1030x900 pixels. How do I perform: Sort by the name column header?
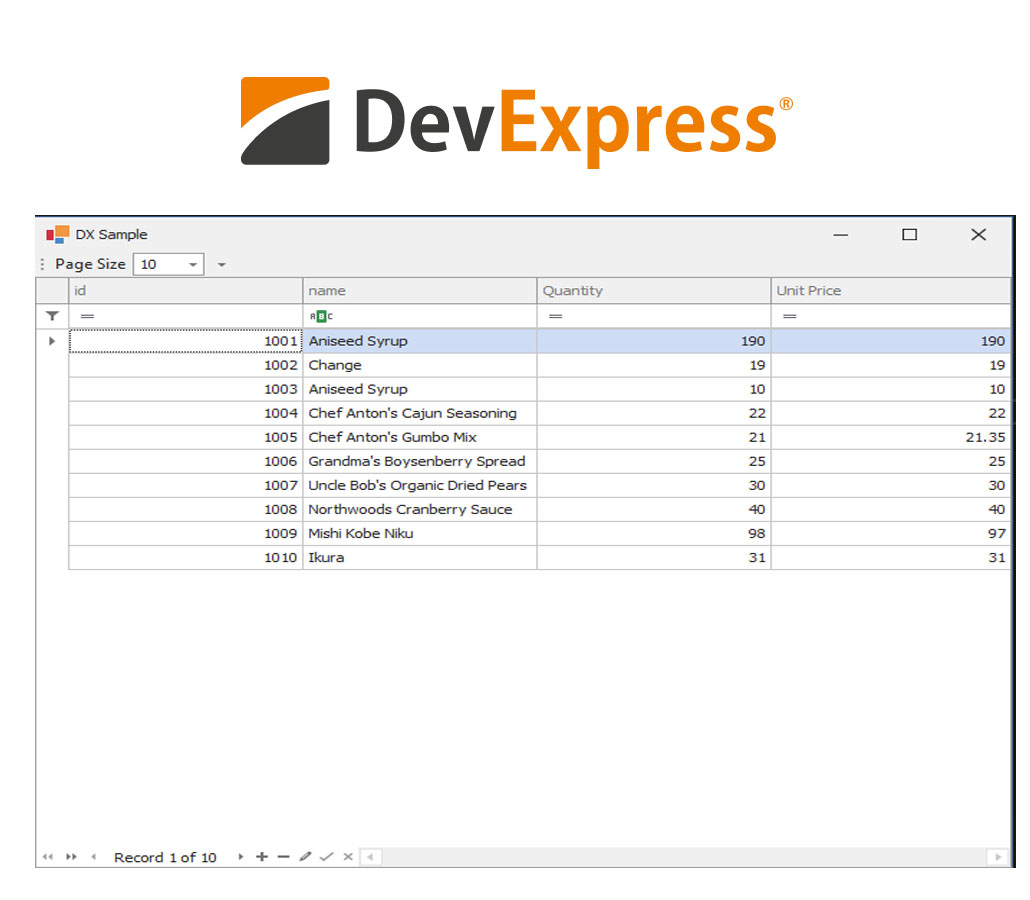[x=420, y=290]
